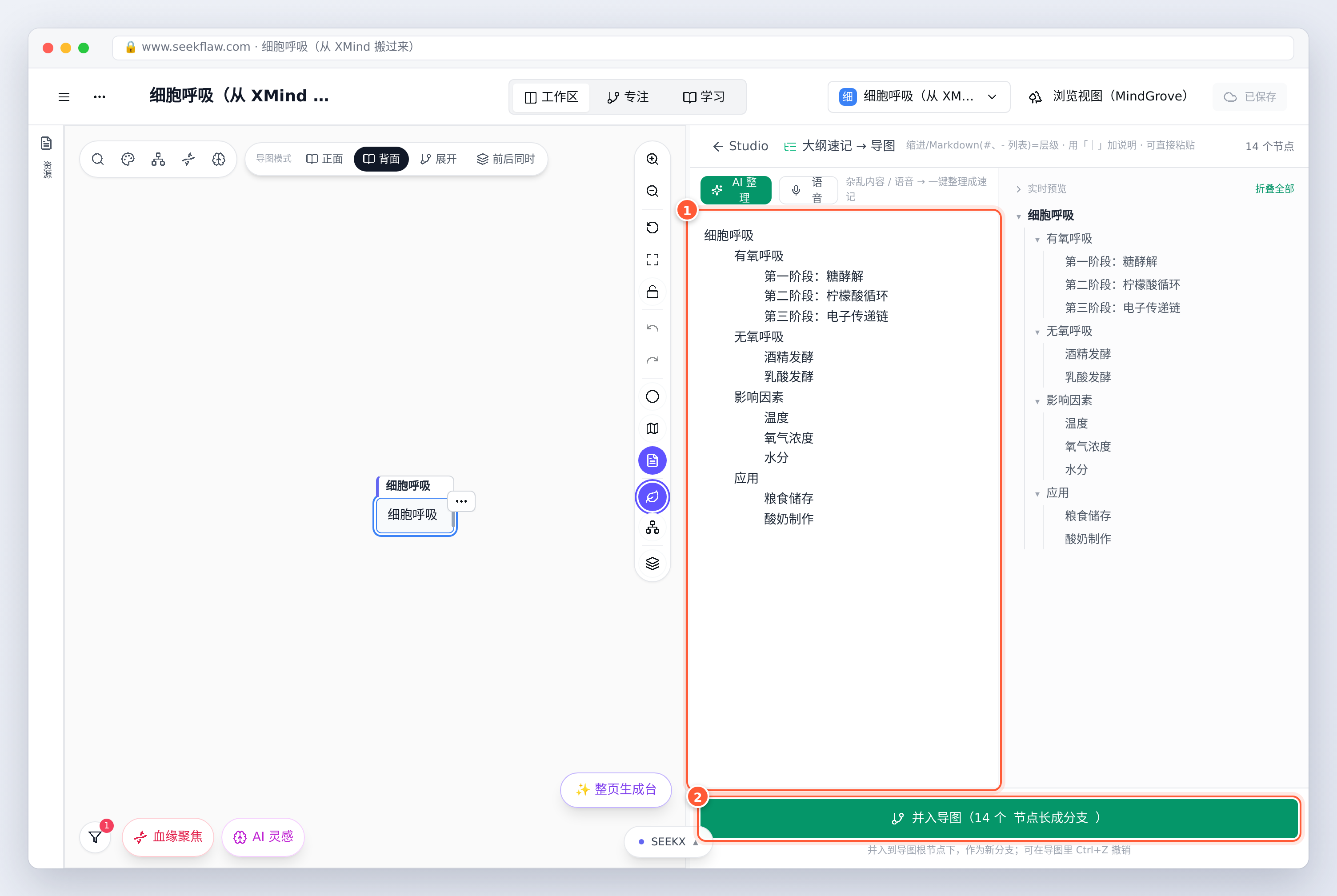
Task: Switch map mode to 展开
Action: pyautogui.click(x=438, y=159)
